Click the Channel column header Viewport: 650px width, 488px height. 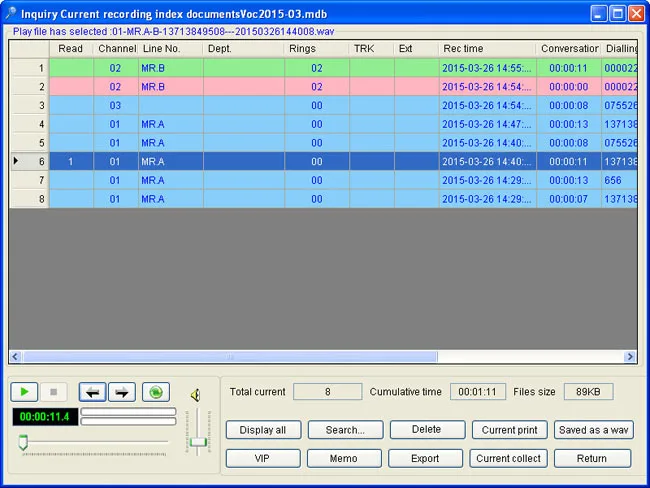pyautogui.click(x=116, y=49)
